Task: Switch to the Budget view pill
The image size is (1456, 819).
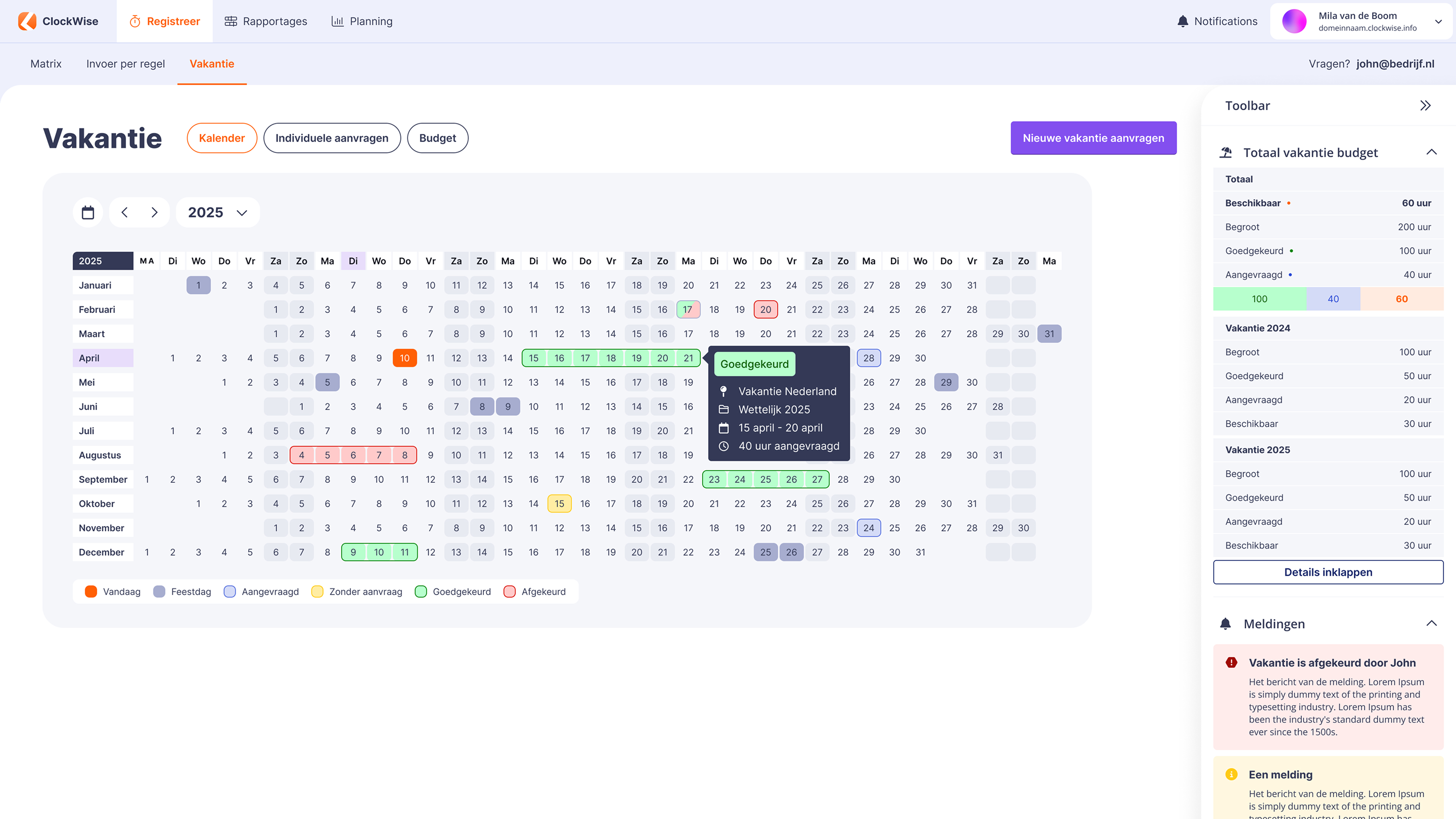Action: tap(437, 138)
